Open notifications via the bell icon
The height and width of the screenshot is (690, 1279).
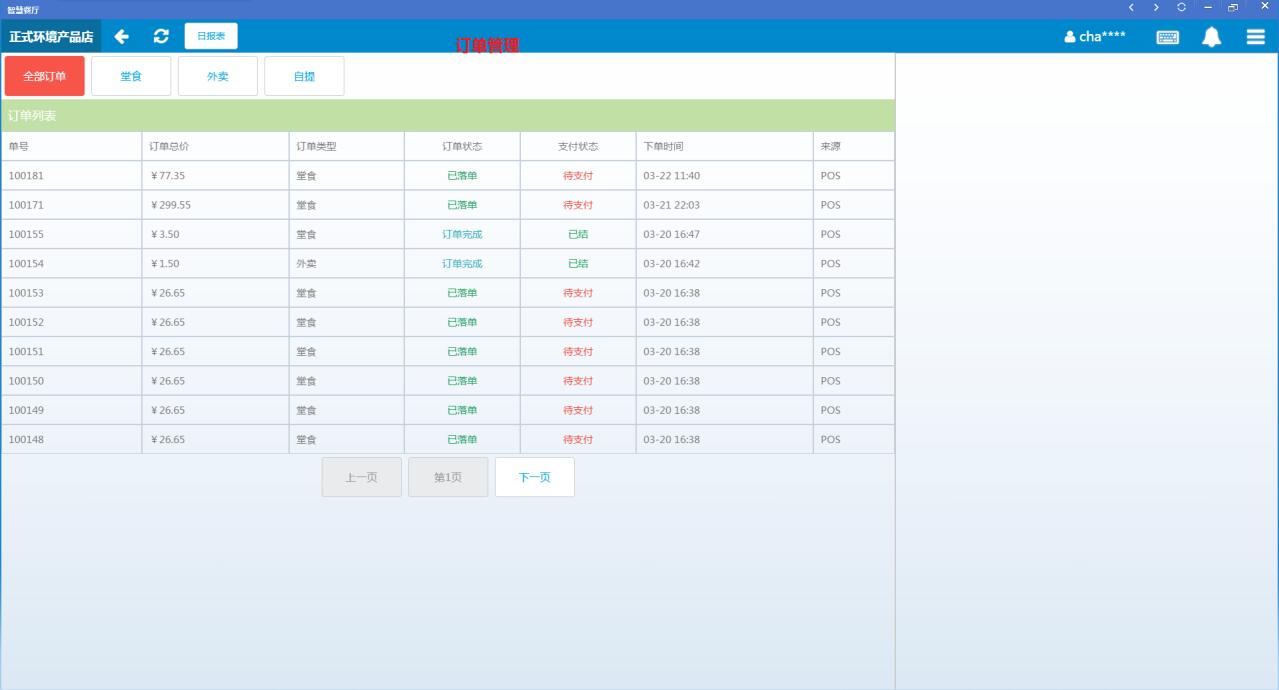pyautogui.click(x=1211, y=37)
